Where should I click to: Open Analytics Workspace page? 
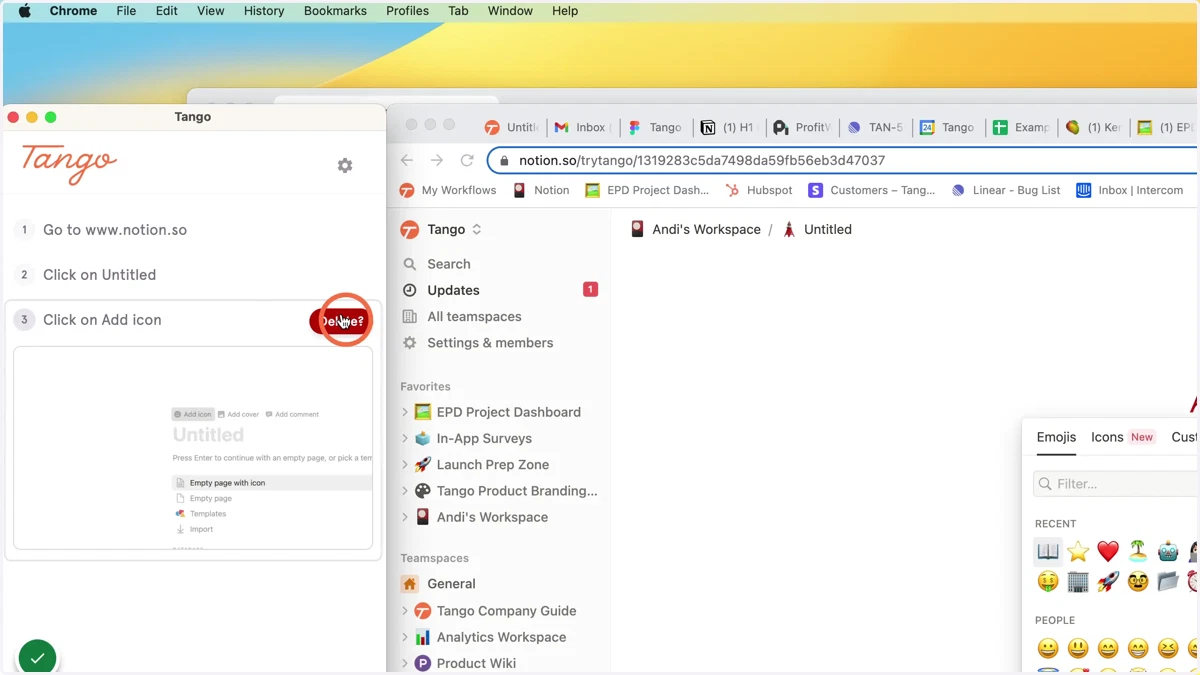click(502, 637)
